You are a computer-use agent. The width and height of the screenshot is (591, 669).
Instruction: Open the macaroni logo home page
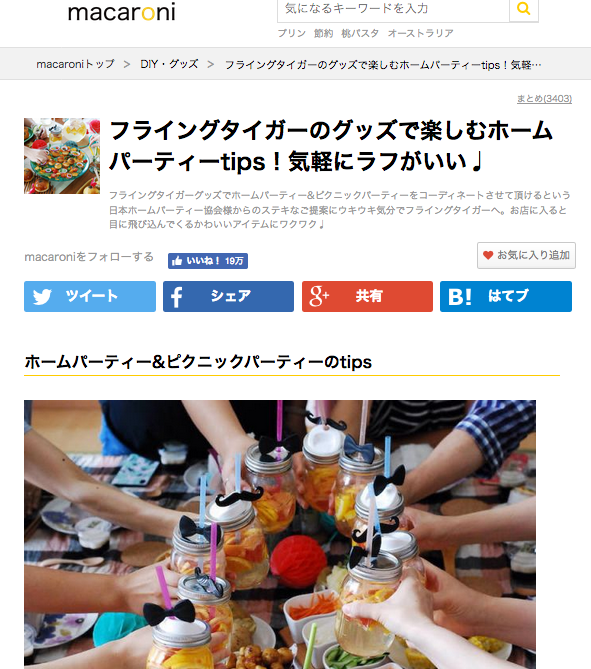coord(122,12)
